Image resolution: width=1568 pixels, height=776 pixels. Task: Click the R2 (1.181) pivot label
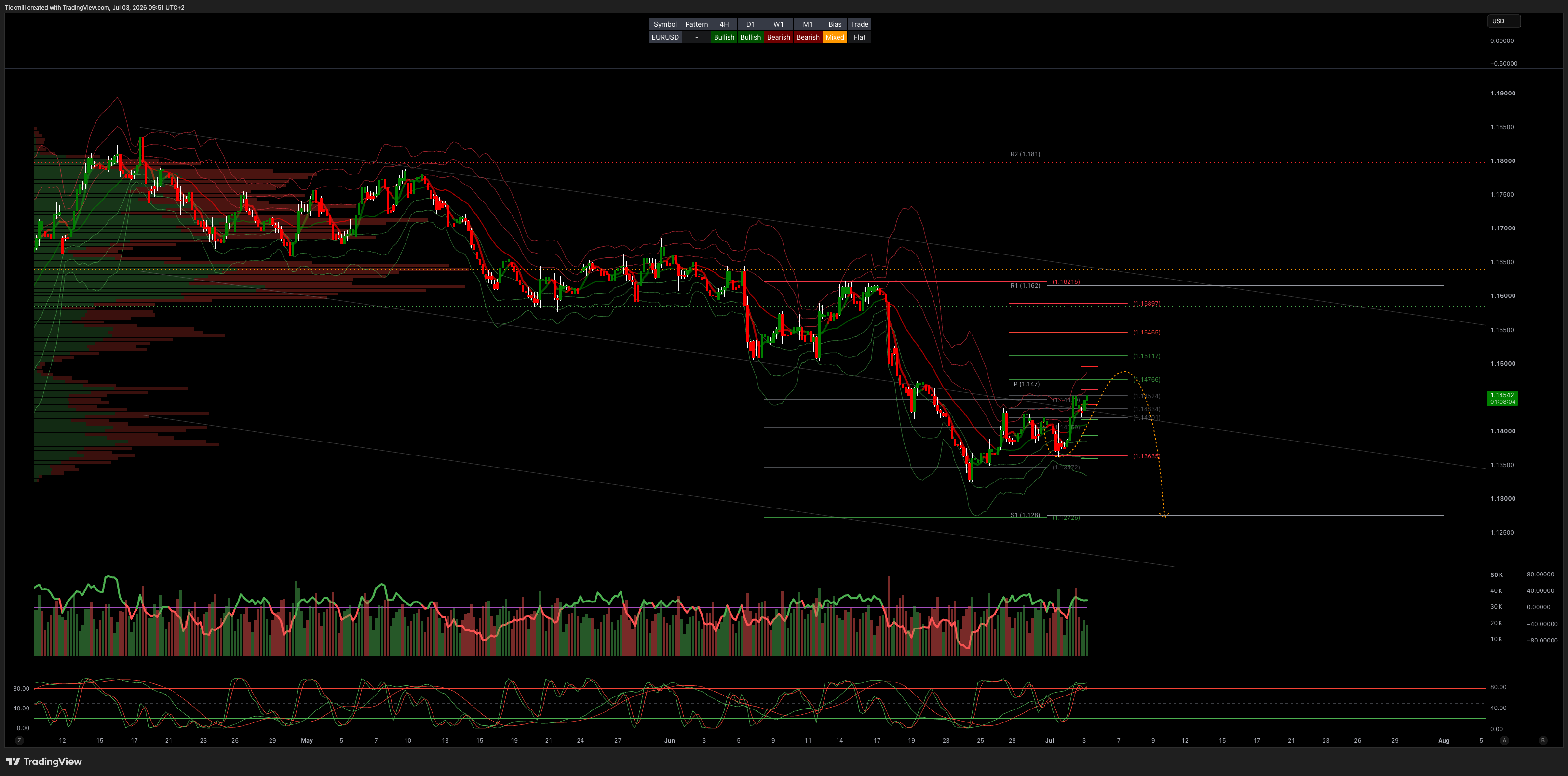pyautogui.click(x=1025, y=154)
